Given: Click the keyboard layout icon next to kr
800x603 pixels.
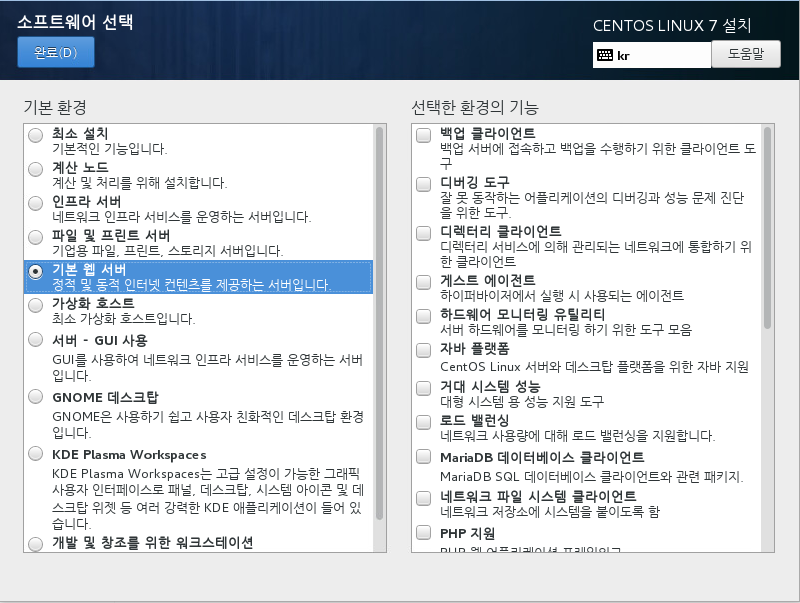Looking at the screenshot, I should tap(605, 55).
